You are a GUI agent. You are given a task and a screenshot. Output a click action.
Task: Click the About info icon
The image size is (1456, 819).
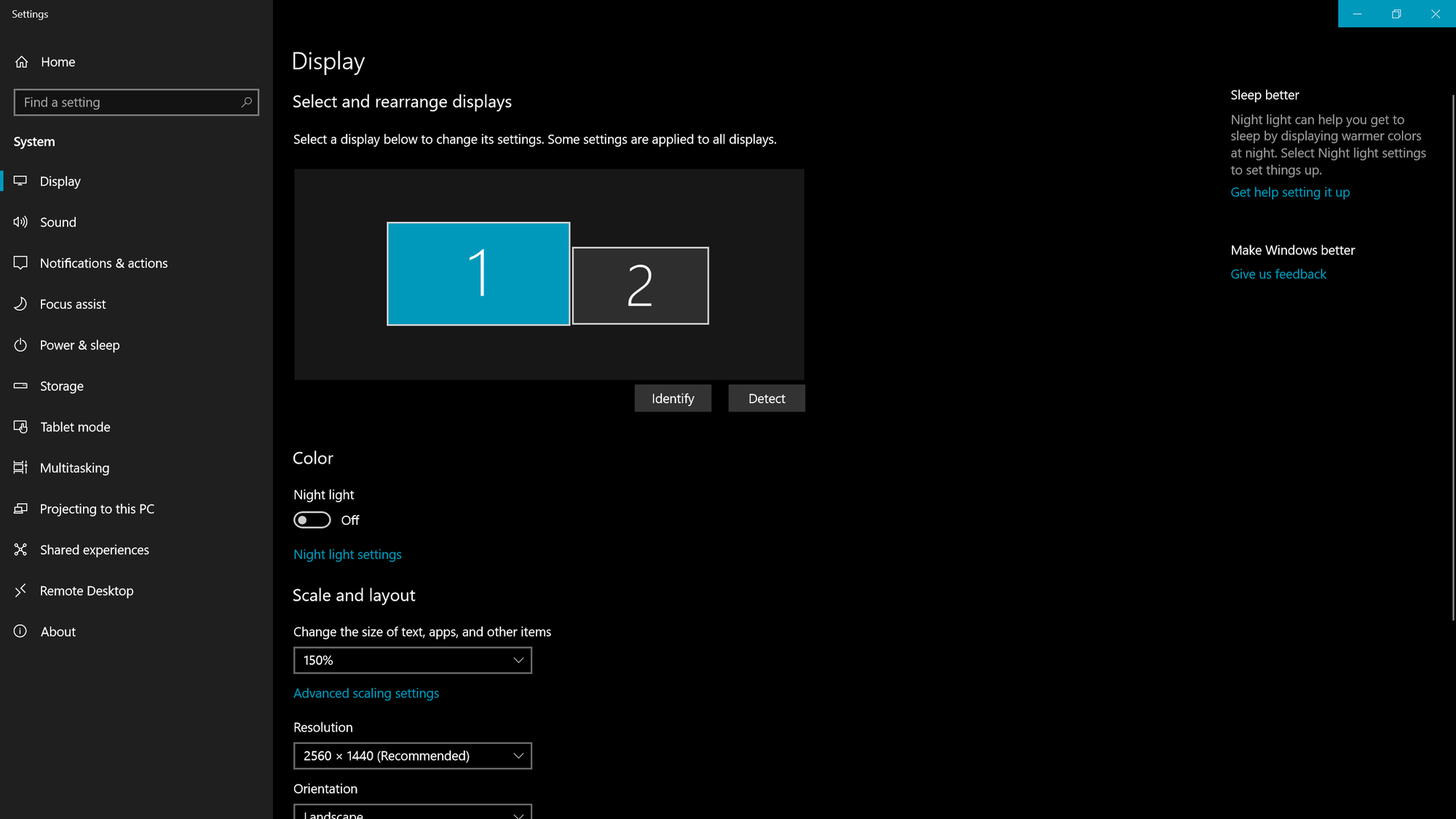pyautogui.click(x=20, y=631)
